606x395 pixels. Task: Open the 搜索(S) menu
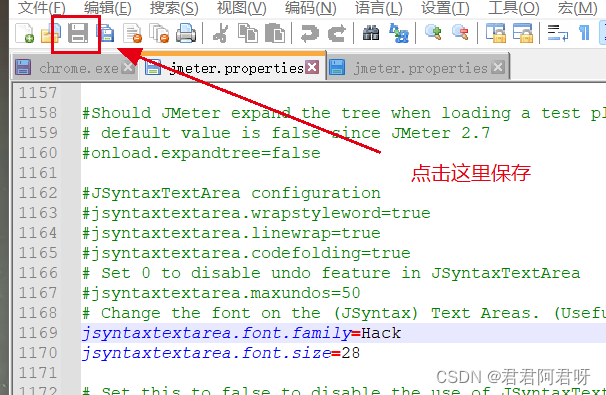[174, 8]
